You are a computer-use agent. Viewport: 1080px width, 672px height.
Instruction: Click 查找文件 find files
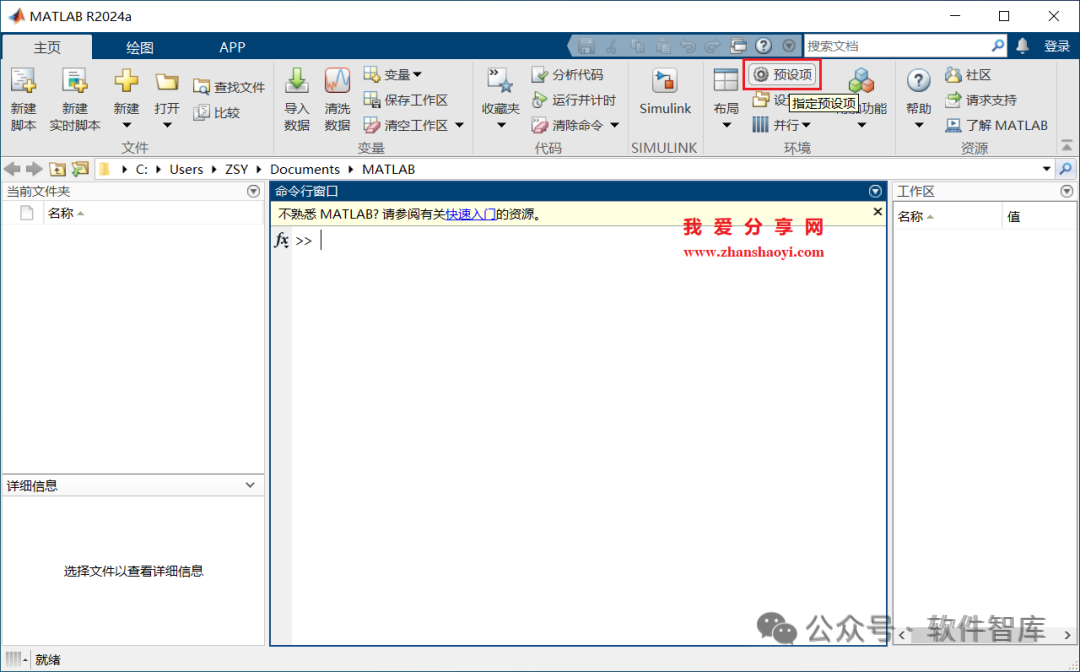pos(229,87)
